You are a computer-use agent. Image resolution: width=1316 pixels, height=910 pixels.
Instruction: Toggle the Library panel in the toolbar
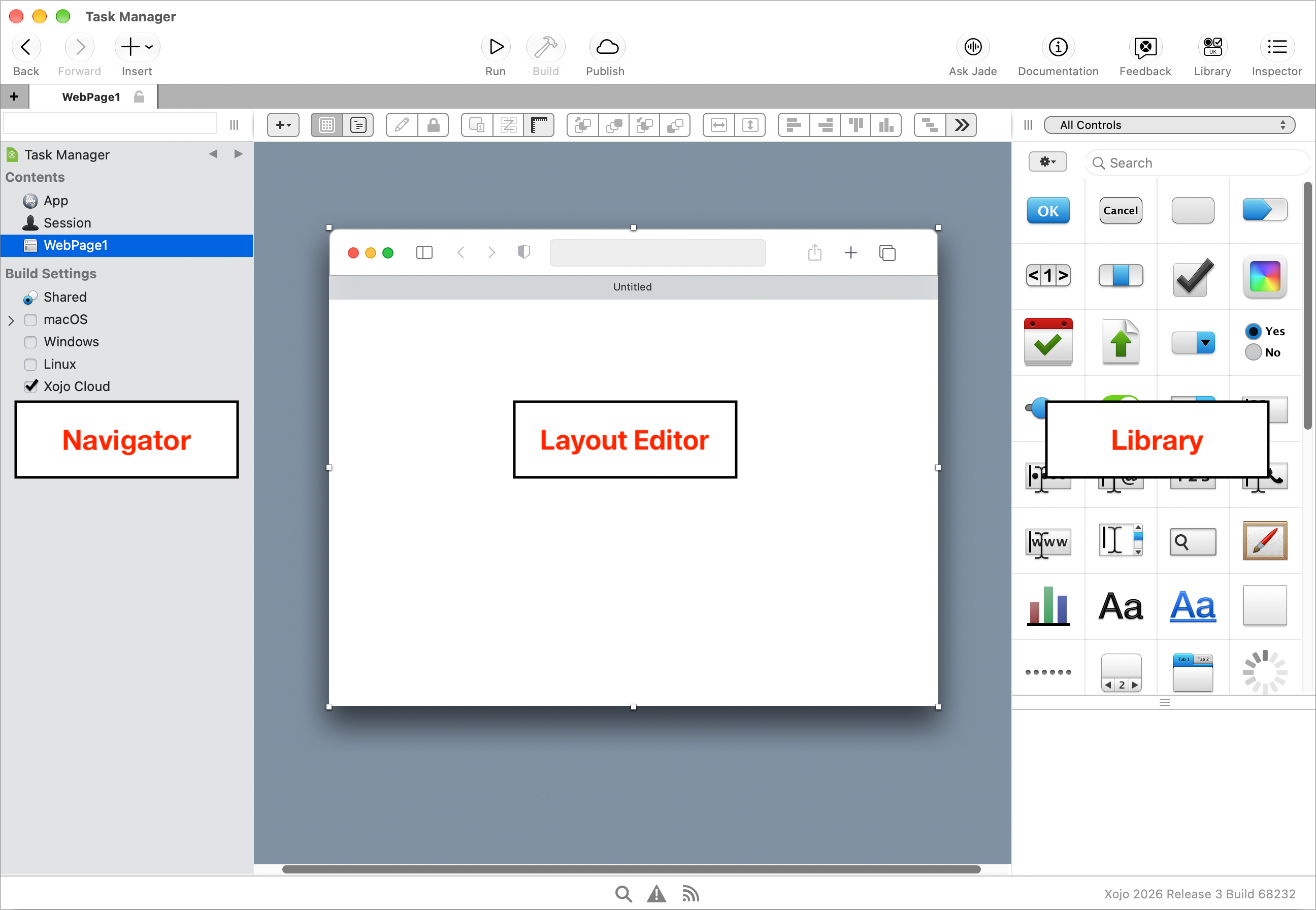coord(1212,47)
